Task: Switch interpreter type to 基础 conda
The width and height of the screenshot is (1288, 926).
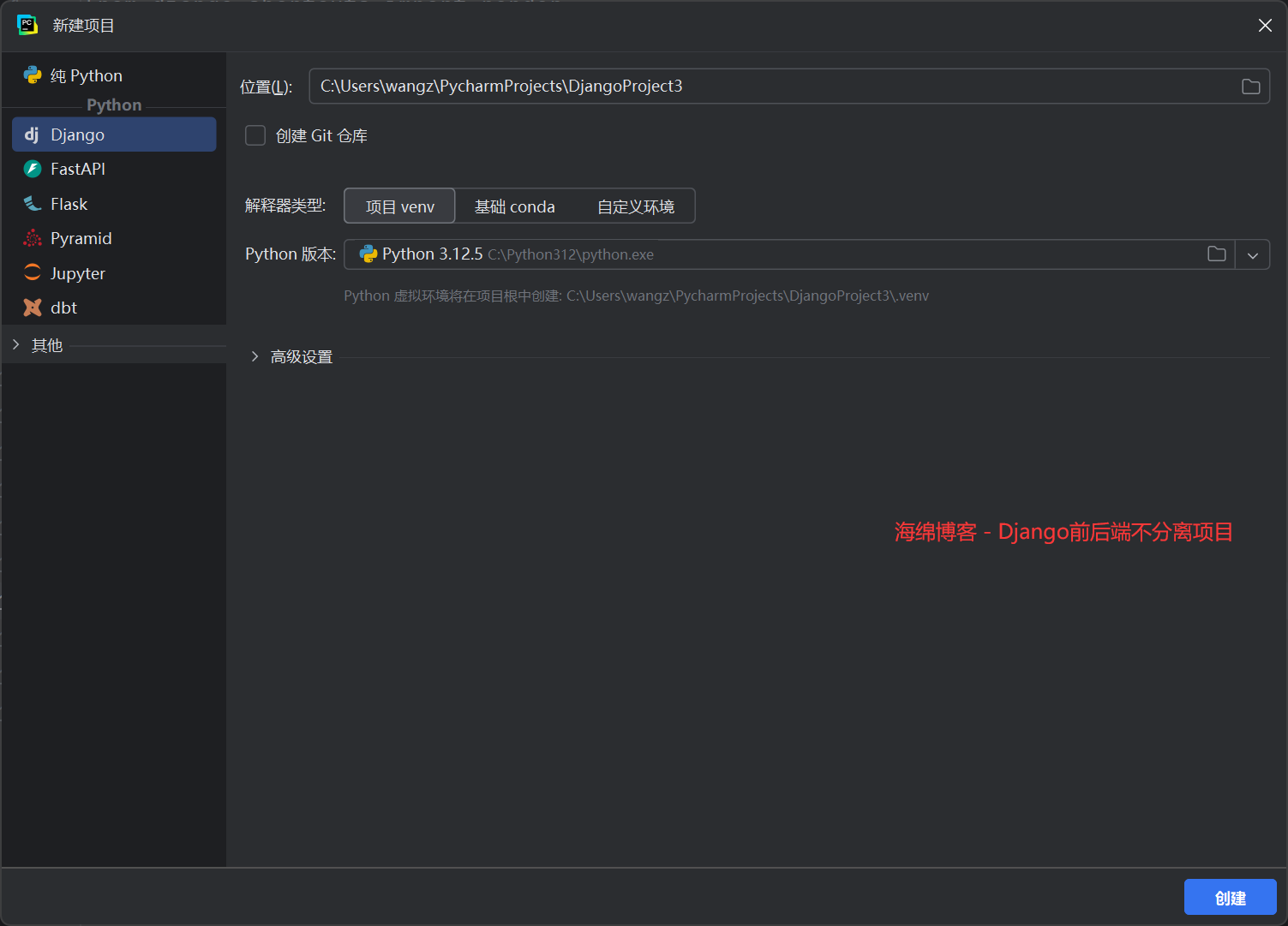Action: point(514,206)
